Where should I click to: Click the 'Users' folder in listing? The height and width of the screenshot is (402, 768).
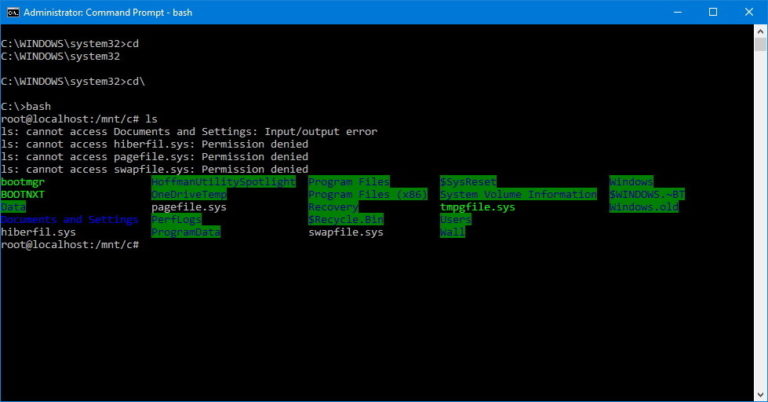coord(455,219)
